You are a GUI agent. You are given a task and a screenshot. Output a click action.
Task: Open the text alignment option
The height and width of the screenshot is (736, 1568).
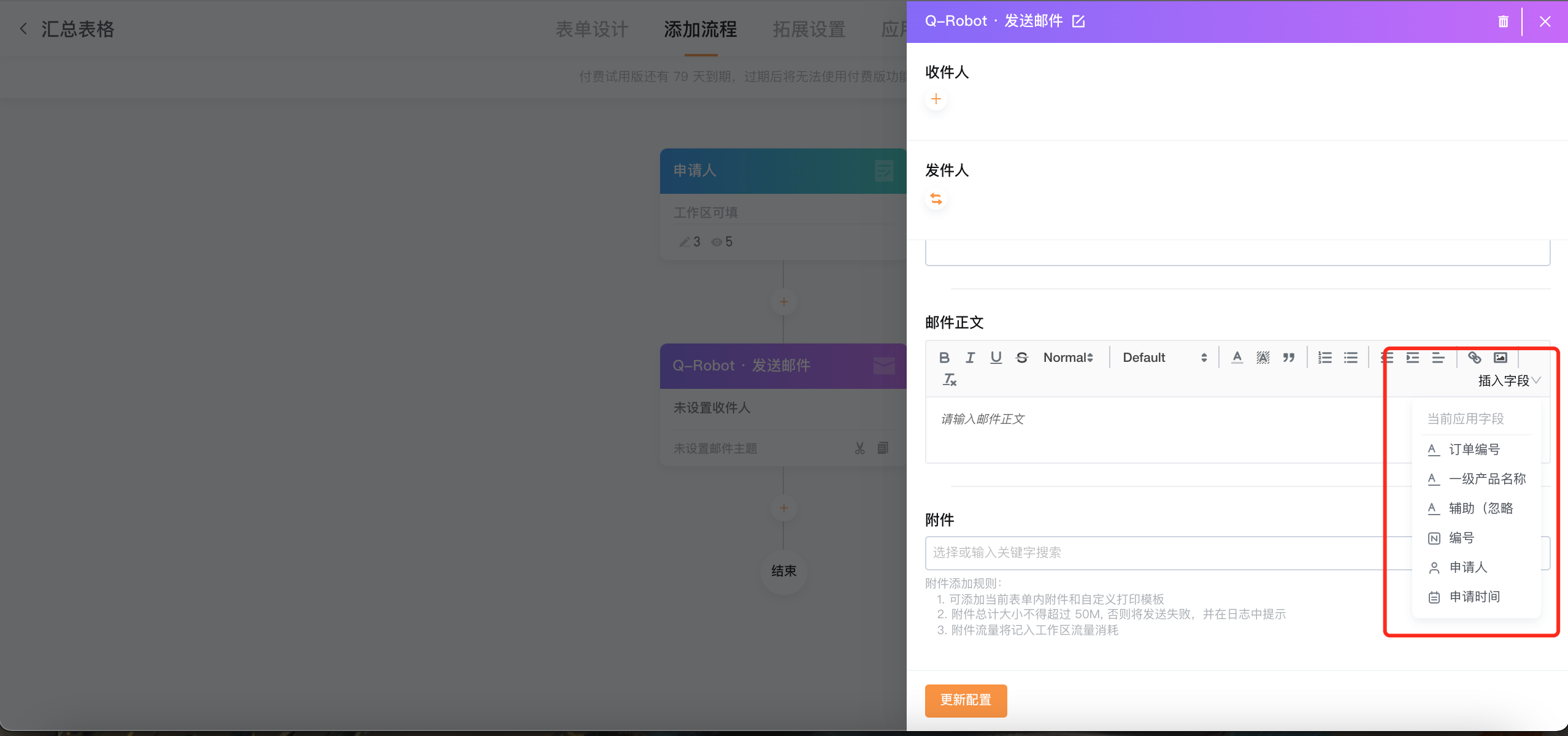coord(1439,358)
